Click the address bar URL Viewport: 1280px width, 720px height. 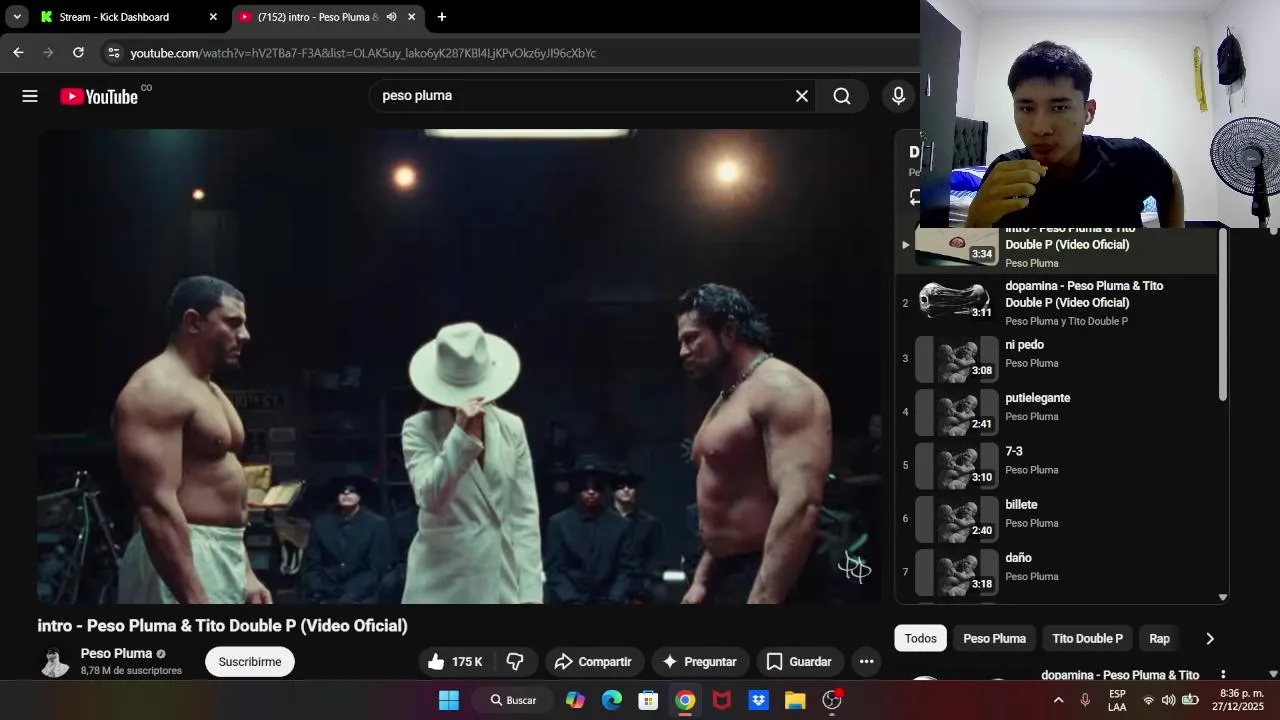pos(363,53)
